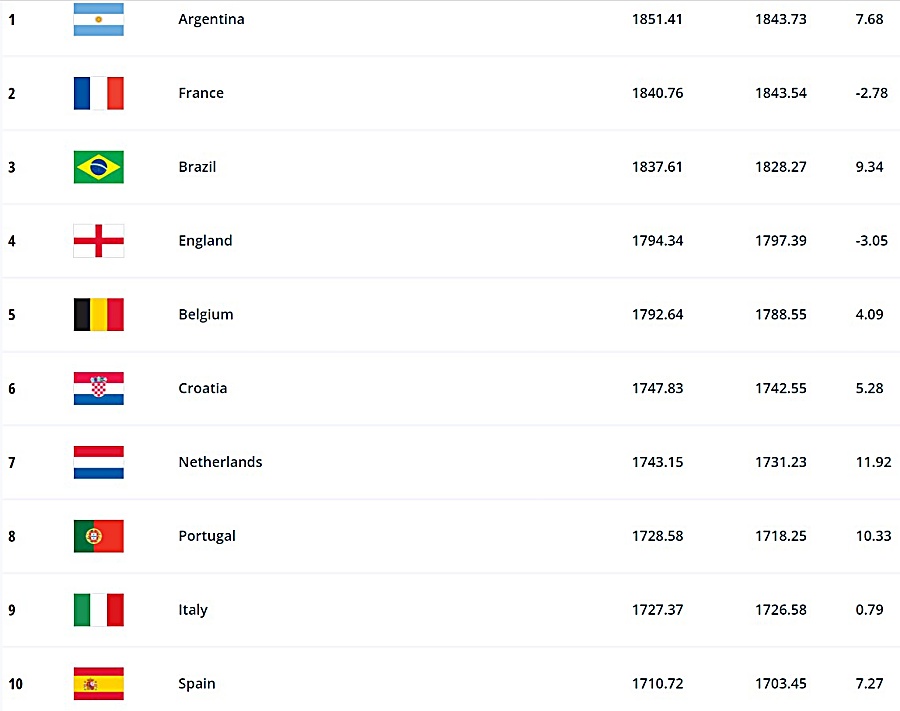Open the France team link
This screenshot has height=711, width=900.
[x=201, y=93]
